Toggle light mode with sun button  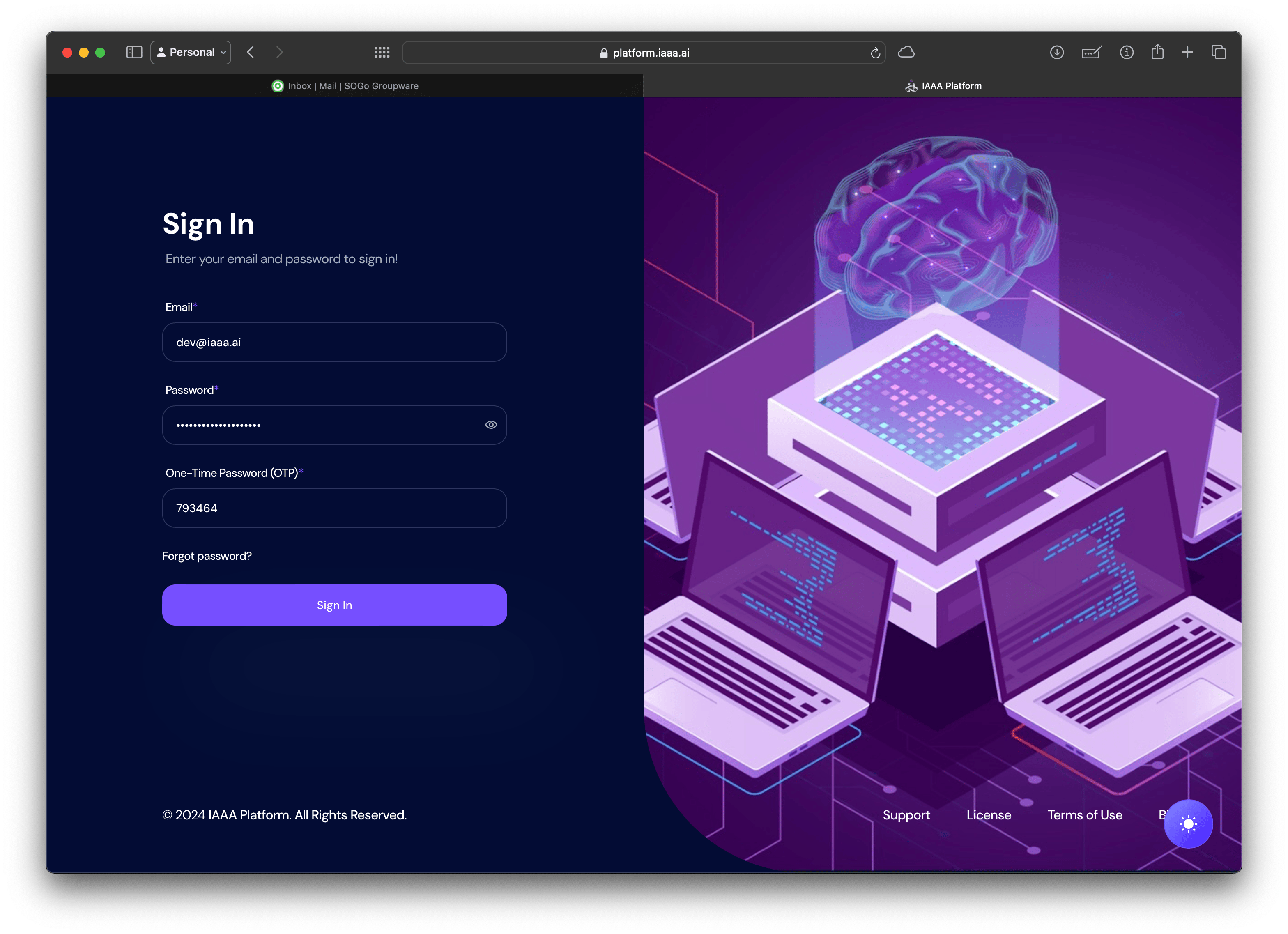click(1188, 824)
